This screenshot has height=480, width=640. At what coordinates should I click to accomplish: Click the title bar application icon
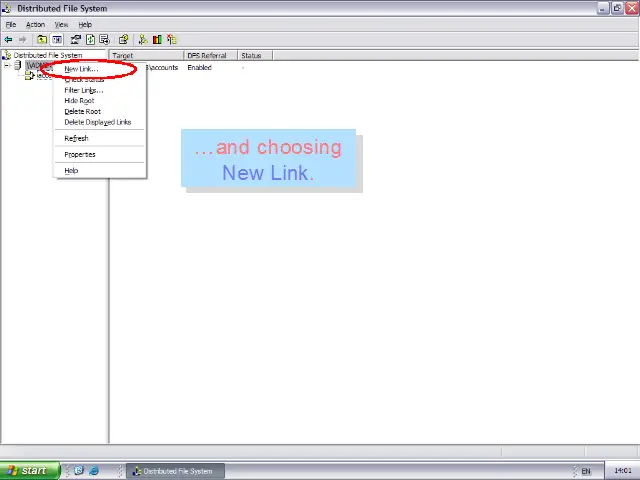pyautogui.click(x=8, y=8)
